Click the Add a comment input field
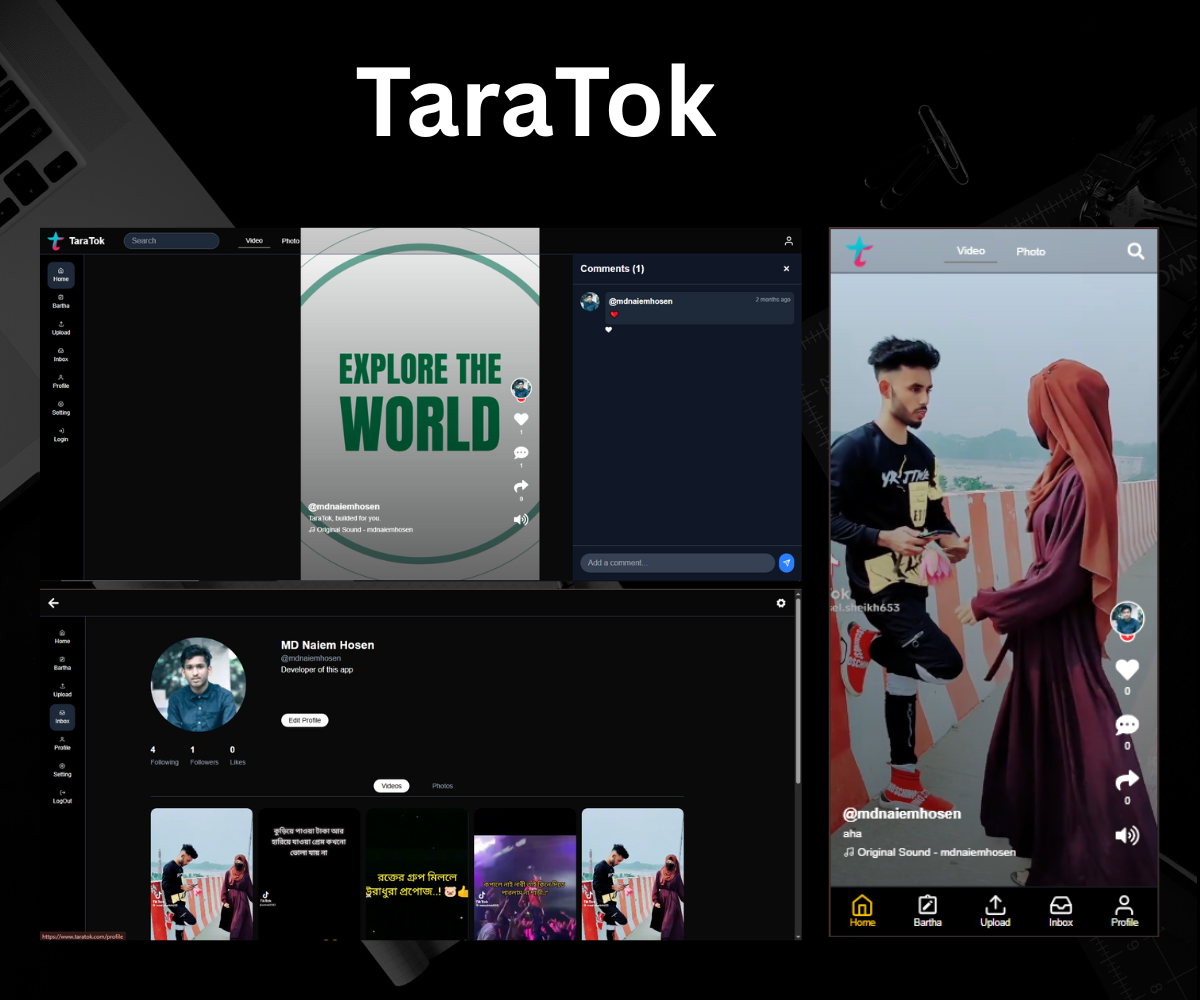This screenshot has width=1200, height=1000. point(677,563)
